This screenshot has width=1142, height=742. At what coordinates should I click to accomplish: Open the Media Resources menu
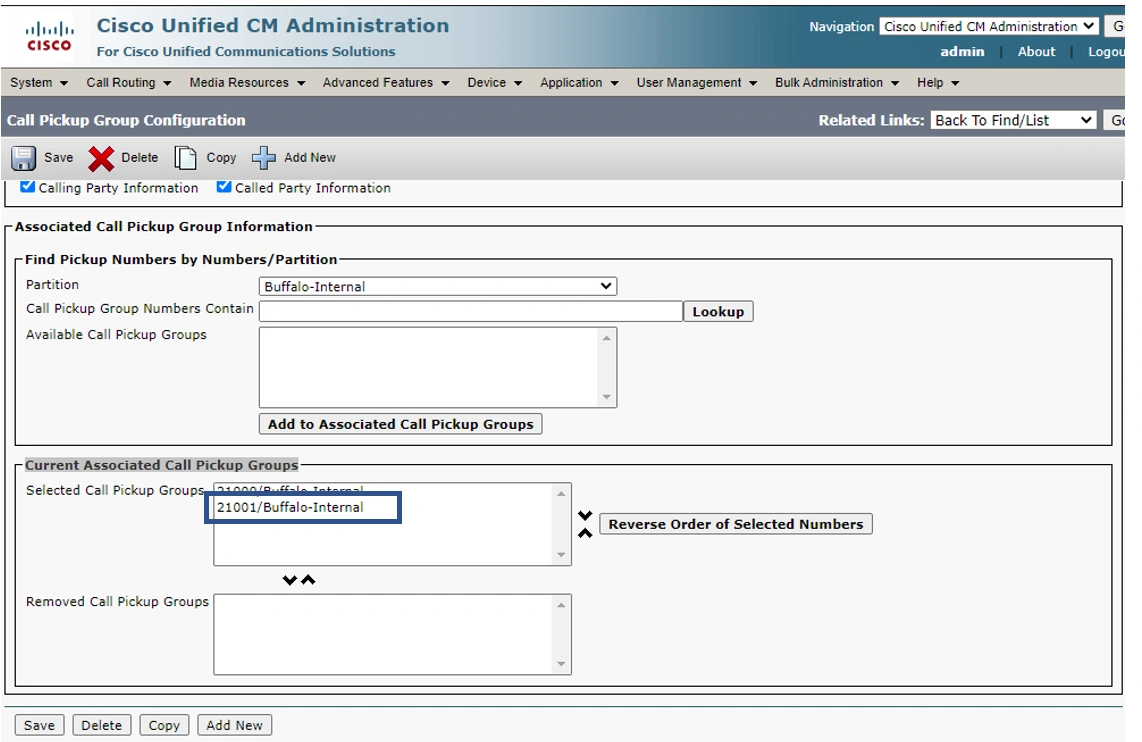click(247, 83)
